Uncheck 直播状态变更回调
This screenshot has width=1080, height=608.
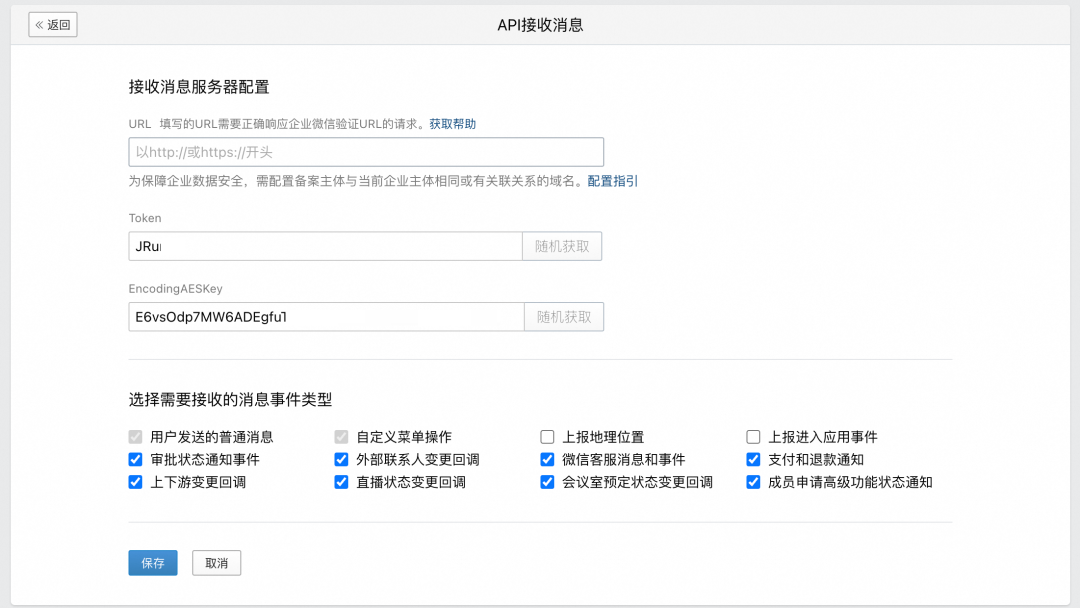[342, 482]
